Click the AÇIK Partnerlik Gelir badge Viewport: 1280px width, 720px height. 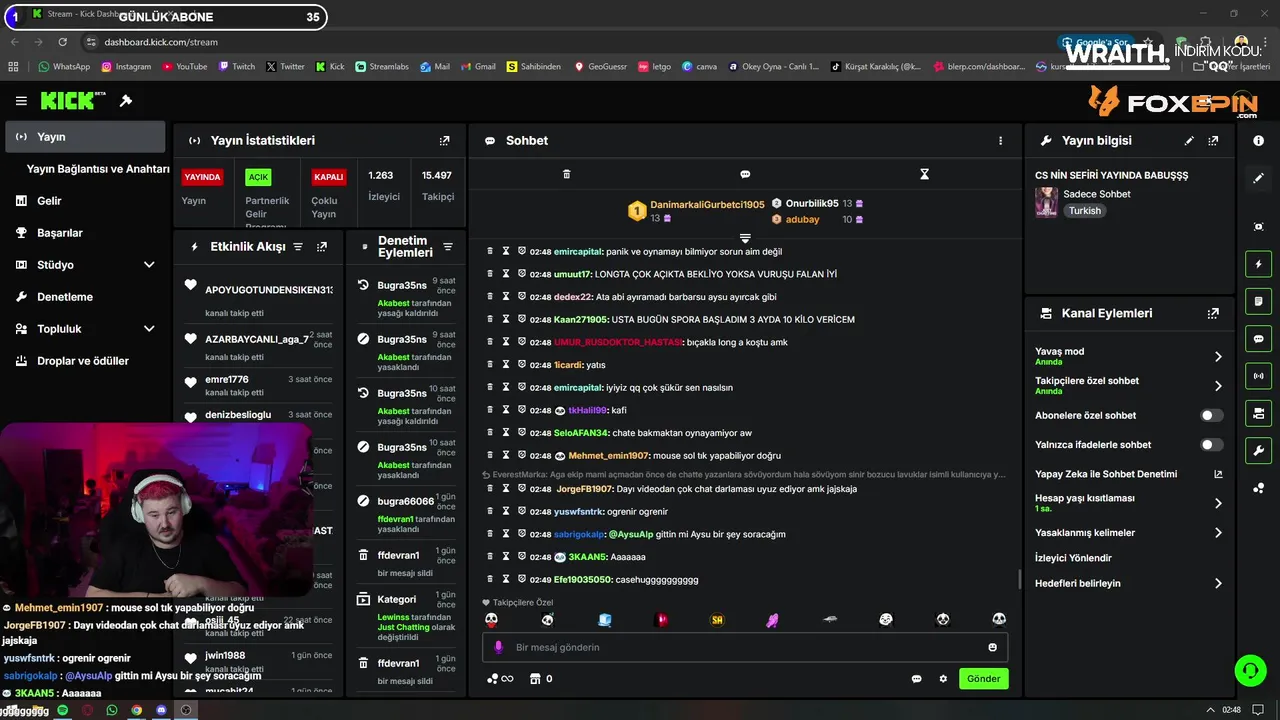pos(258,177)
